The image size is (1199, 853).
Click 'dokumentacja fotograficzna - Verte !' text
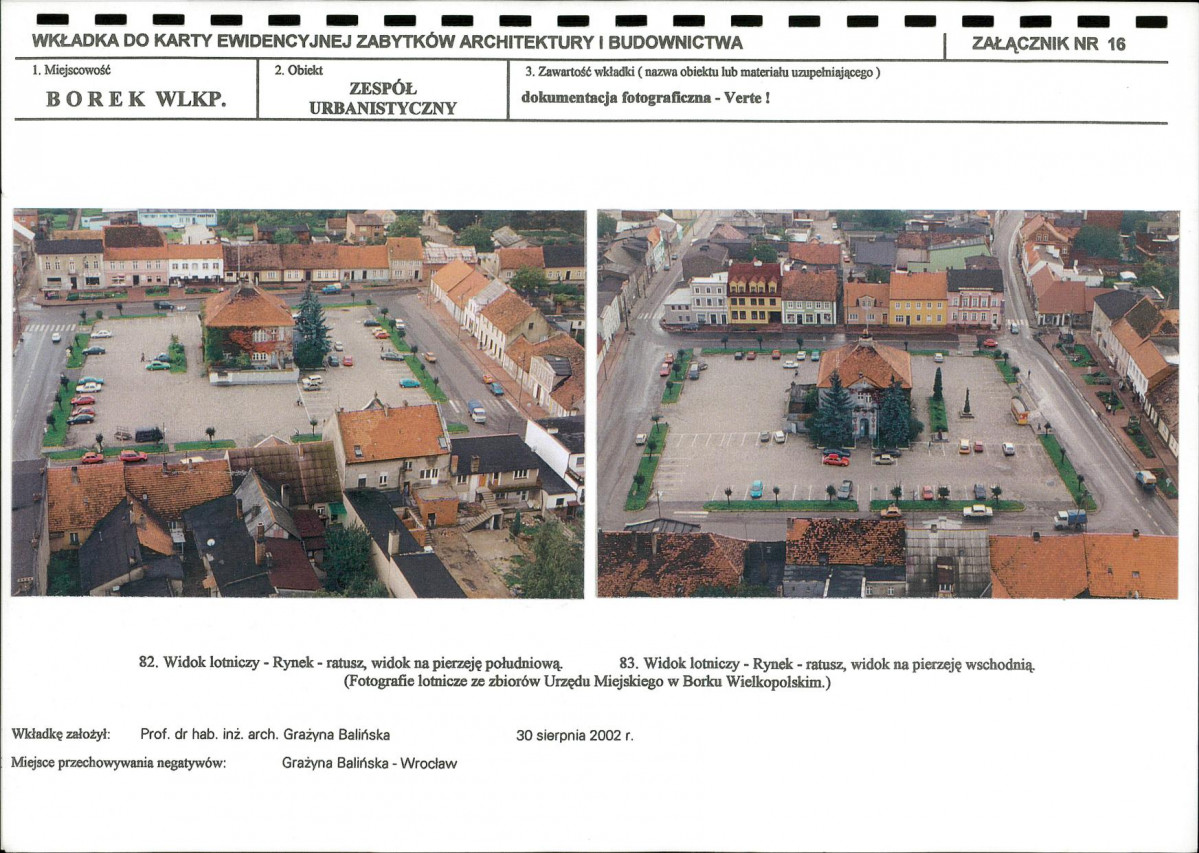tap(645, 98)
